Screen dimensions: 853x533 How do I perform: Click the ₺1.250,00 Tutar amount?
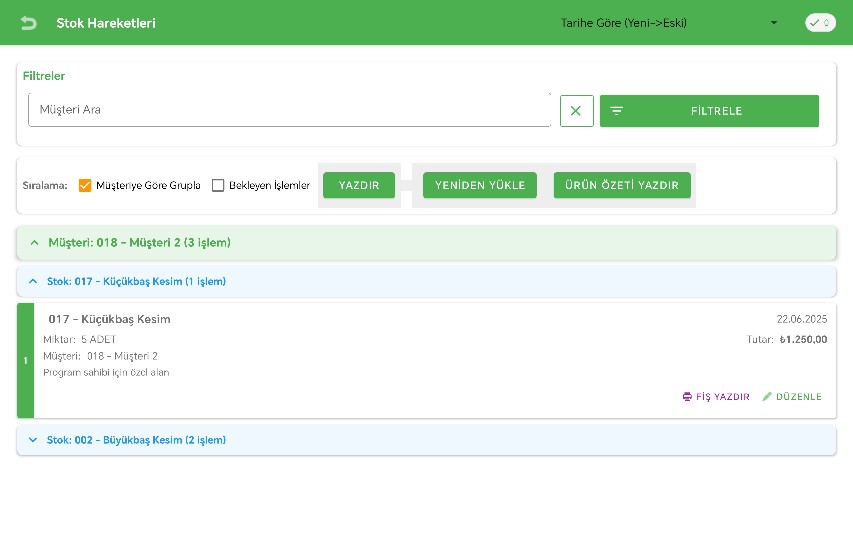(802, 340)
